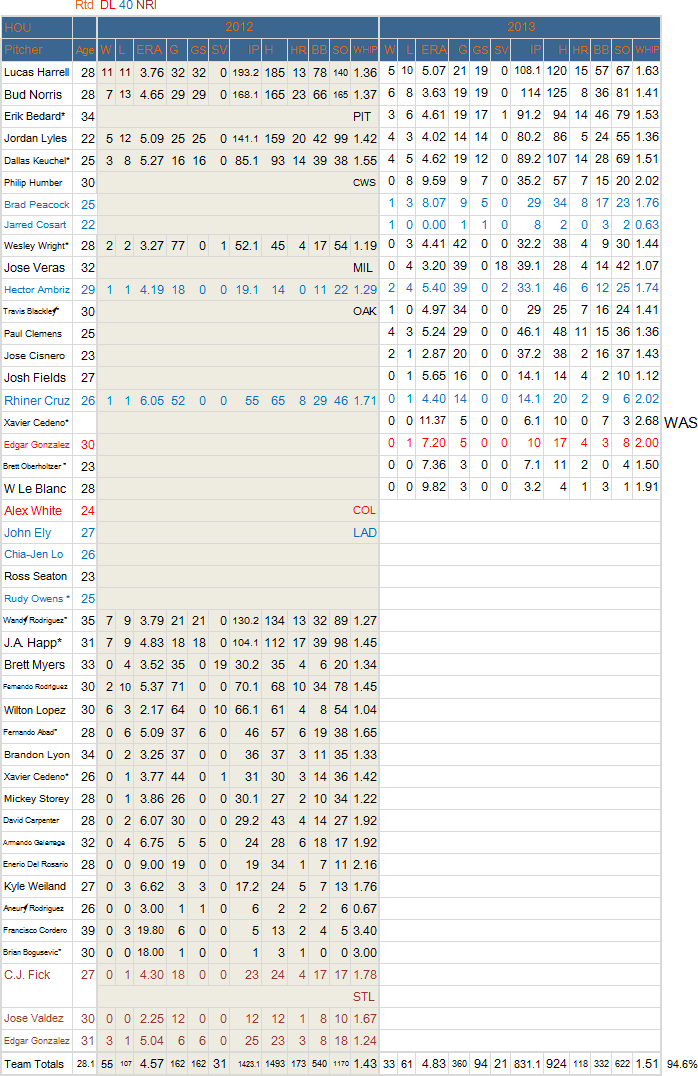Viewport: 698px width, 1076px height.
Task: Select the Bud Norris row name
Action: tap(33, 95)
